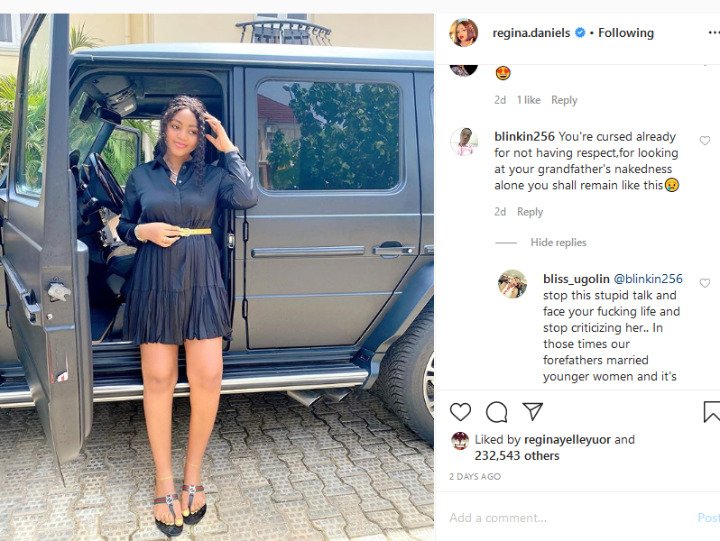Open the bliss_ugolin profile avatar
The width and height of the screenshot is (720, 541).
pyautogui.click(x=512, y=284)
